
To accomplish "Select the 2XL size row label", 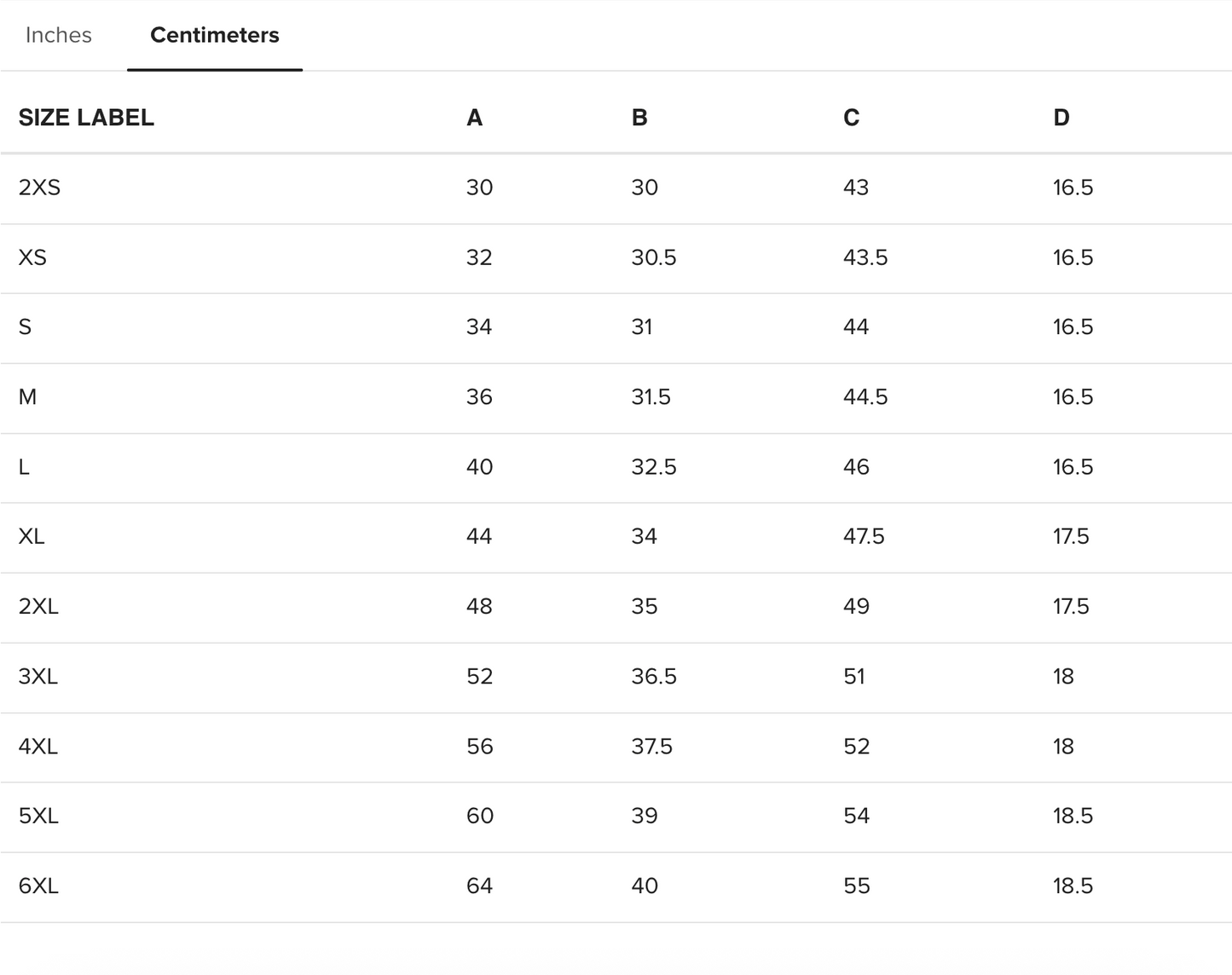I will coord(38,606).
